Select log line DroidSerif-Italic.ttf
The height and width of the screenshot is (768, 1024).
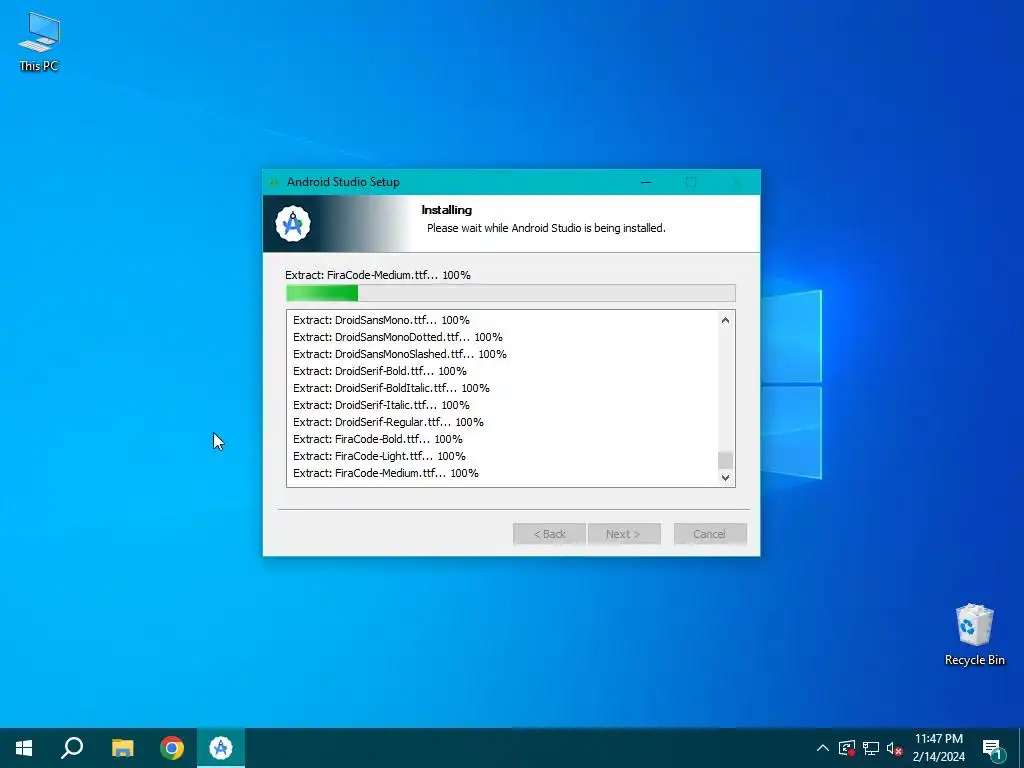[x=381, y=405]
